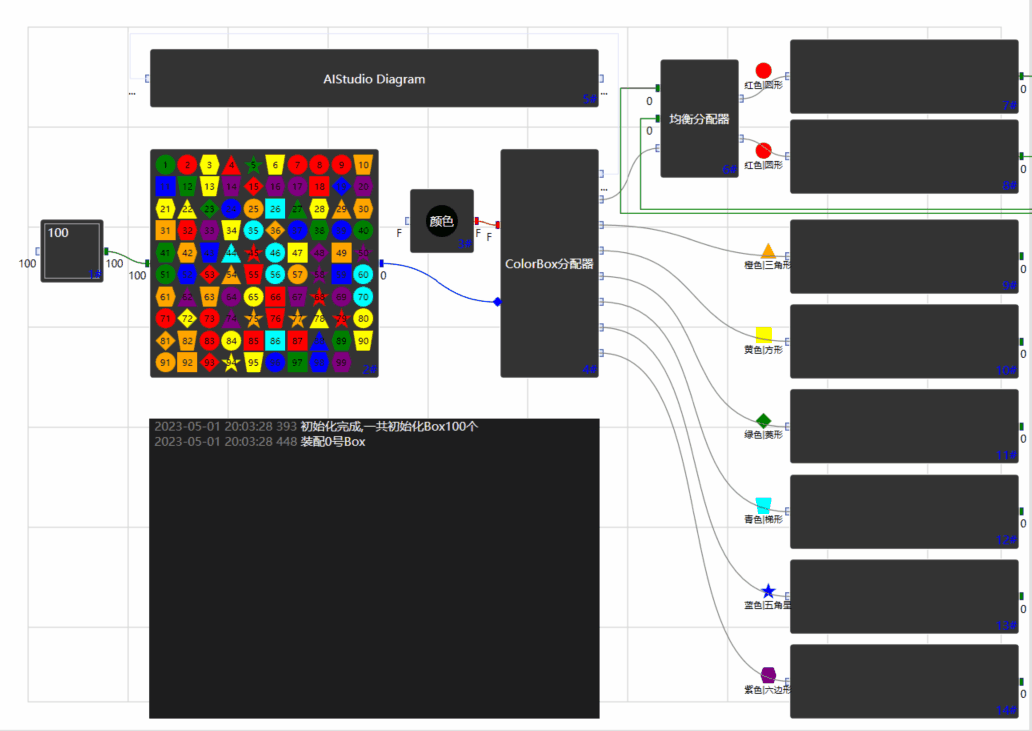Select the ColorBox分配器 node
Screen dimensions: 1032x731
tap(549, 264)
